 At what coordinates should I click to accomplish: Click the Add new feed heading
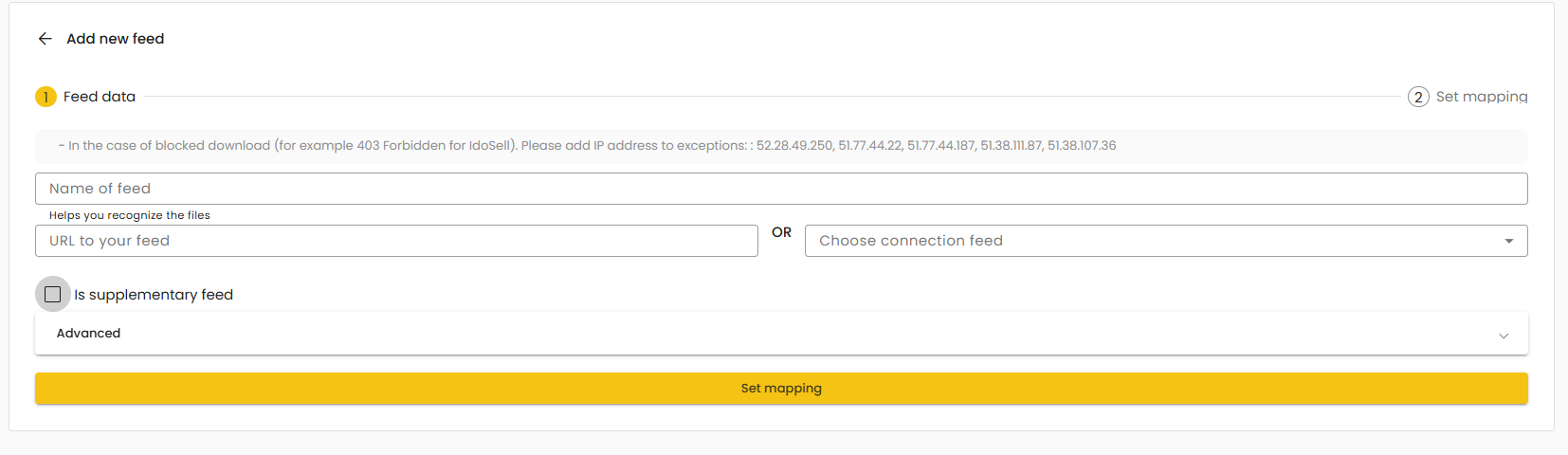click(x=116, y=39)
